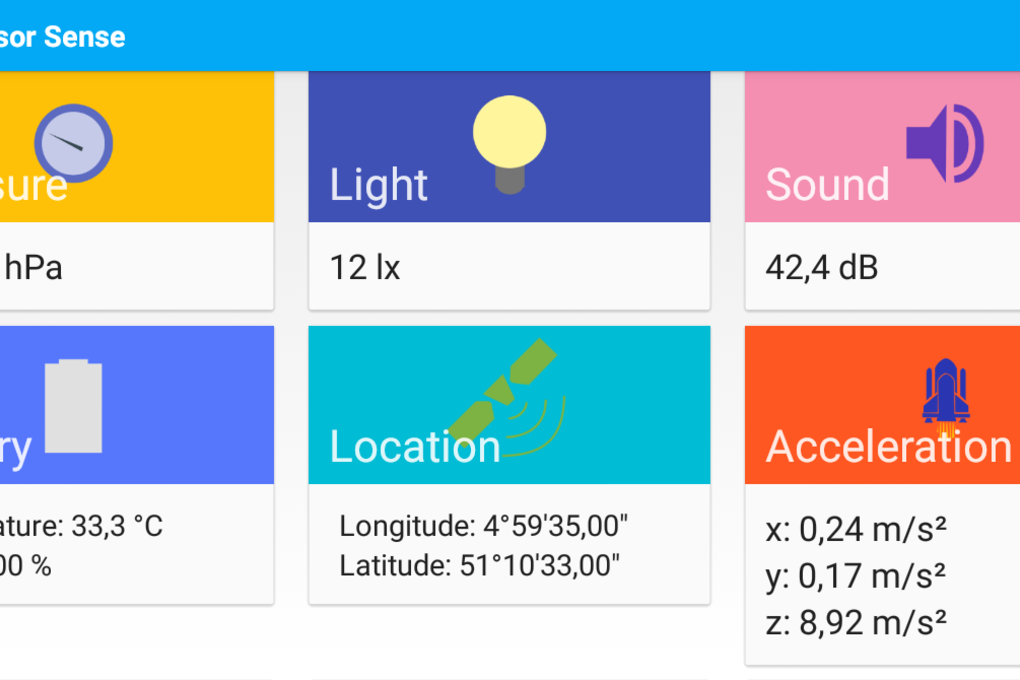Click the blue space shuttle acceleration icon

(946, 396)
